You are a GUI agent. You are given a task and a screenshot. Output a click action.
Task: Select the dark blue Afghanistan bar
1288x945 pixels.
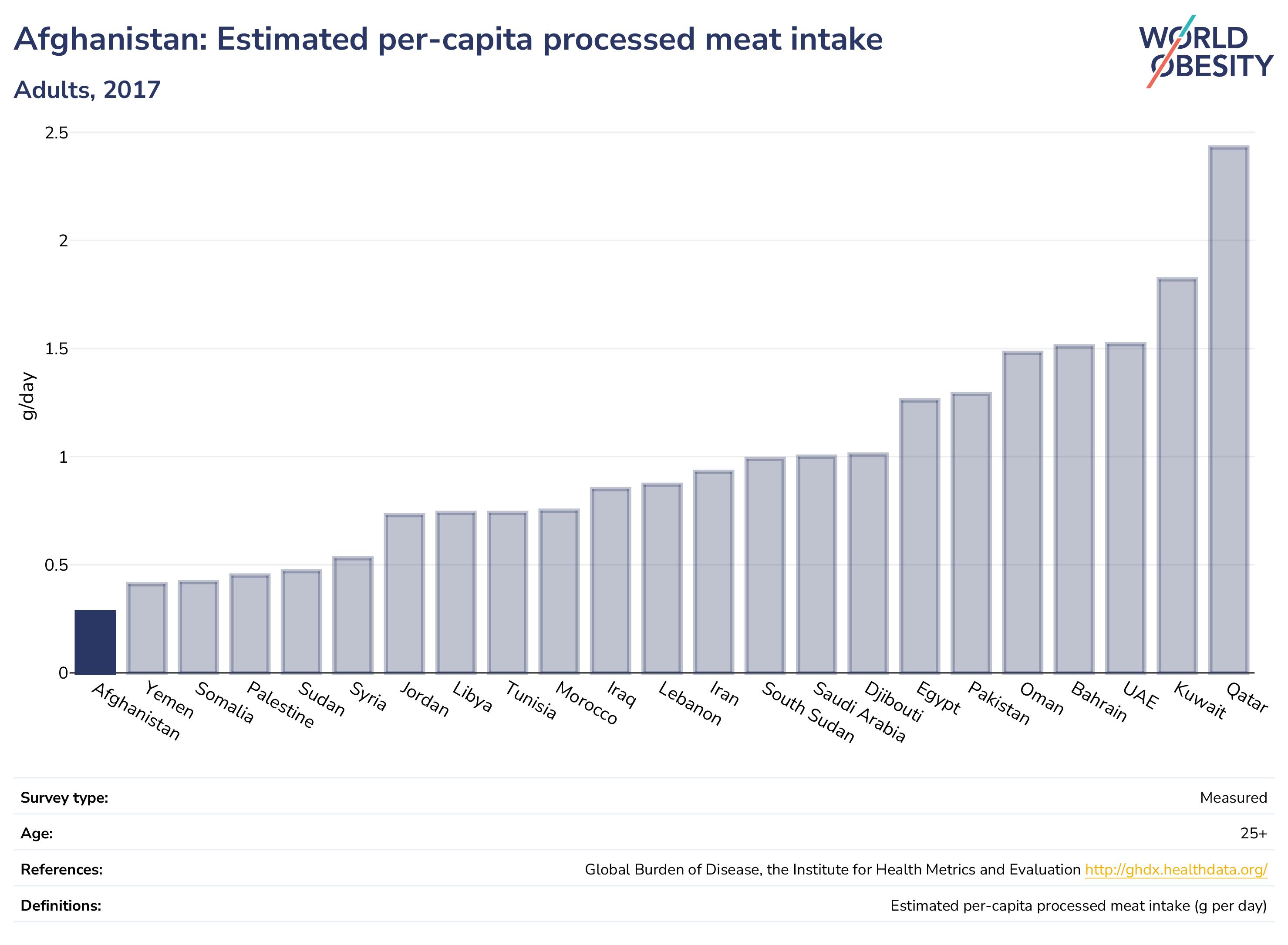coord(95,642)
